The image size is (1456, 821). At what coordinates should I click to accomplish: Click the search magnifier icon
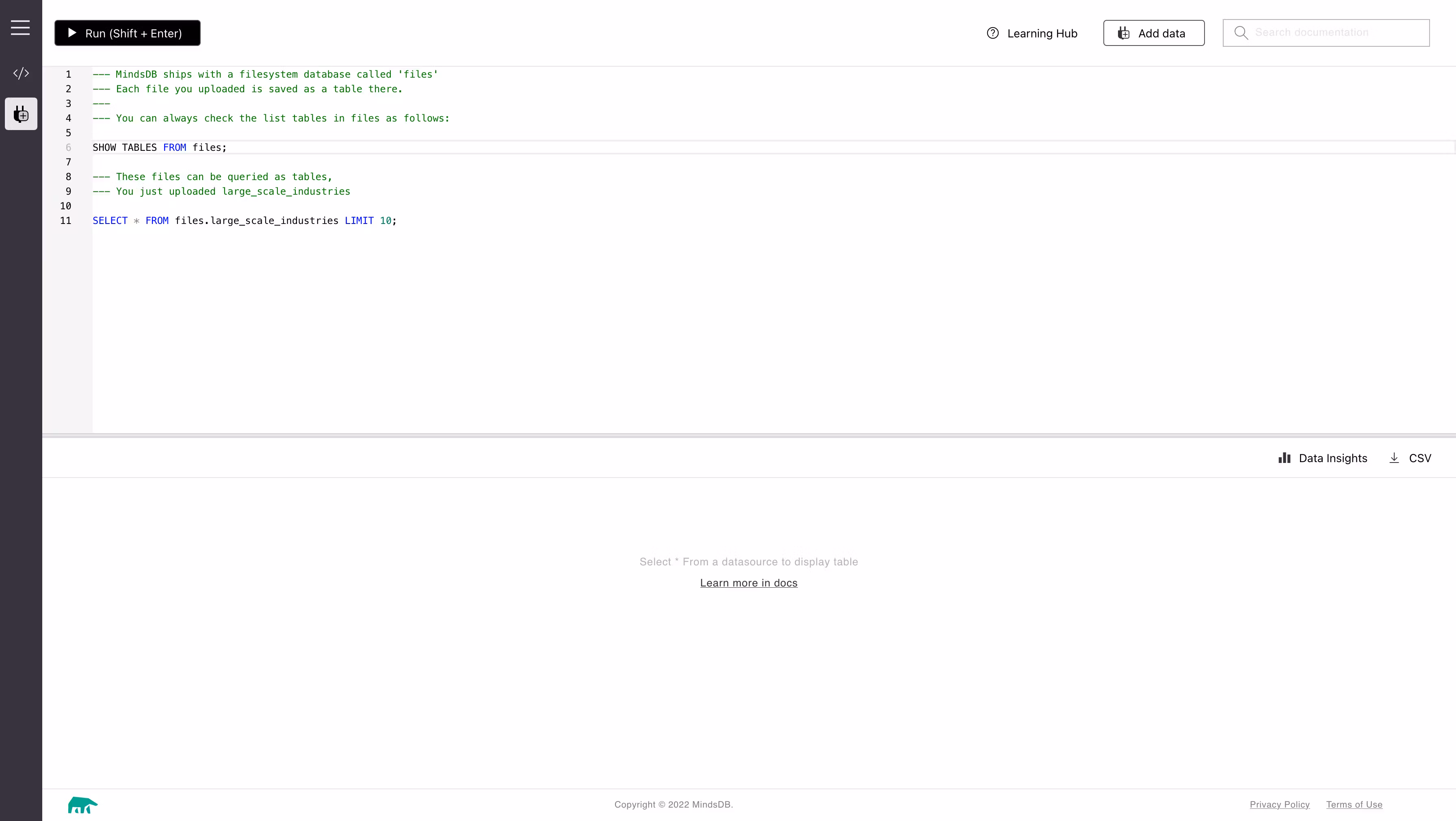(1241, 33)
